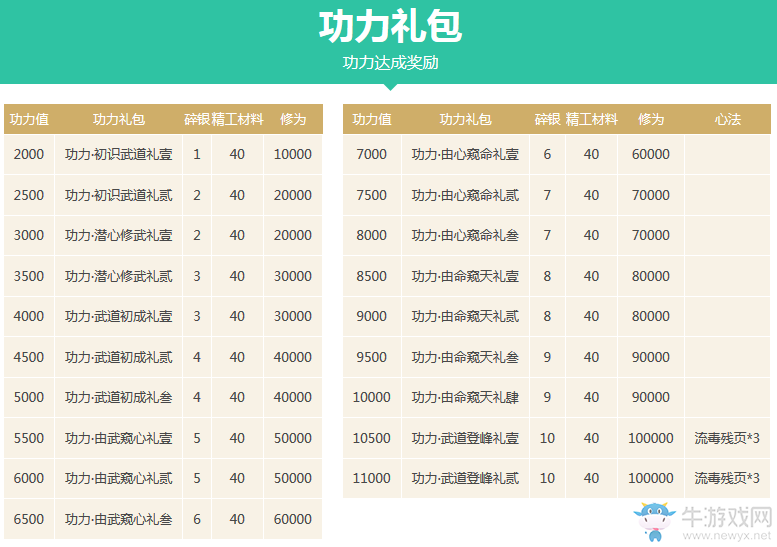
Task: Click the 60000 修为 value in the 7000 row
Action: point(651,154)
